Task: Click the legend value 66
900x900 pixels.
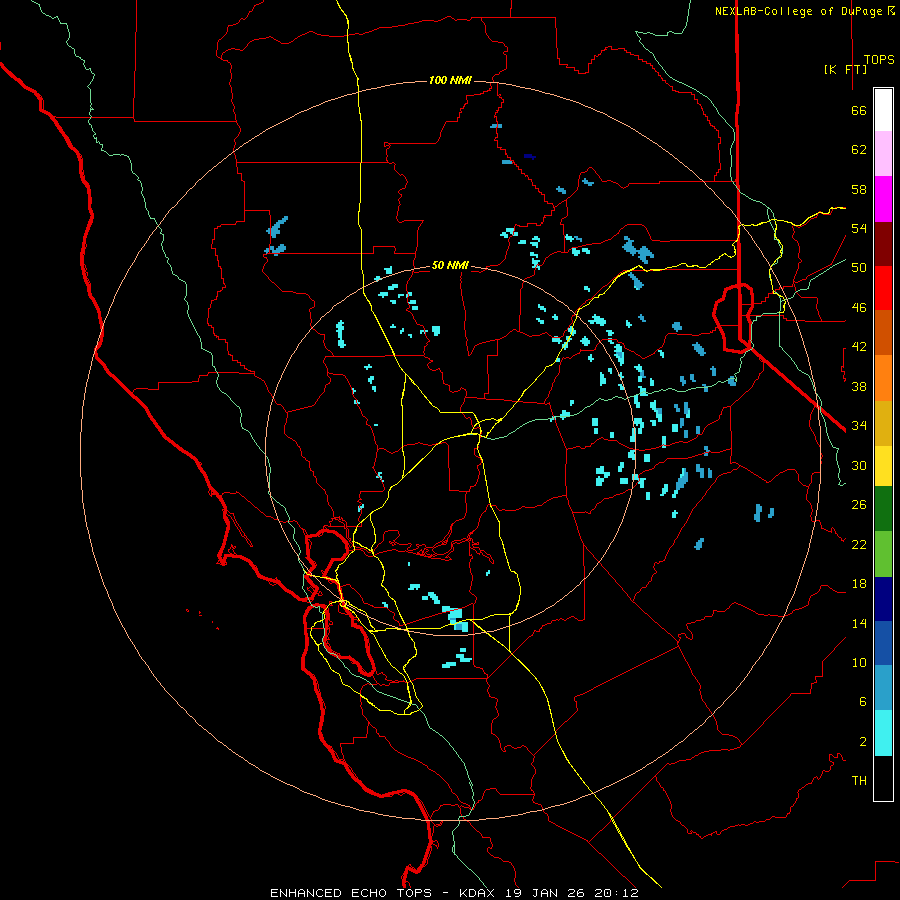Action: click(x=859, y=110)
